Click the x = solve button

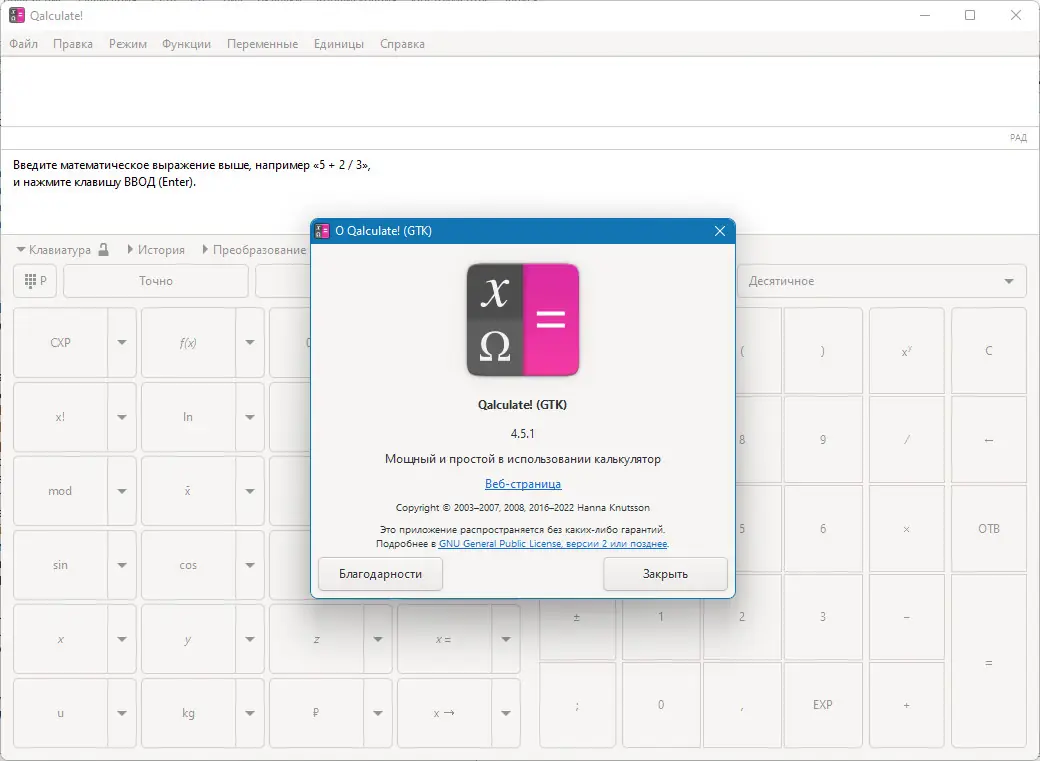tap(444, 640)
